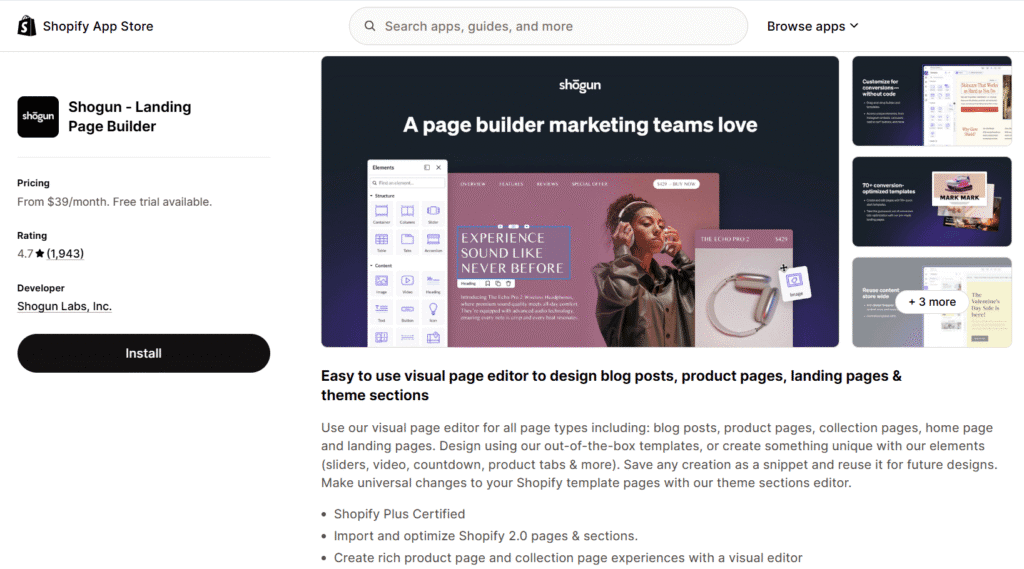The height and width of the screenshot is (569, 1024).
Task: Click the search magnifier icon
Action: click(x=370, y=26)
